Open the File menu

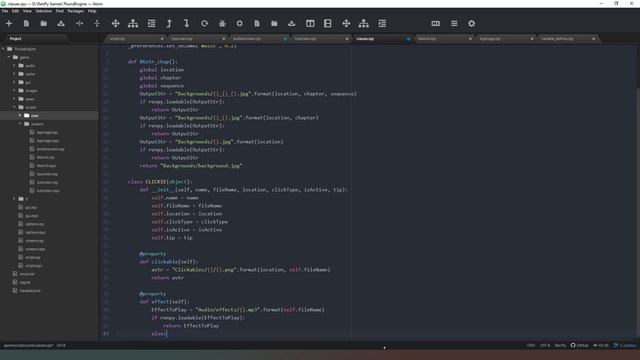(5, 11)
